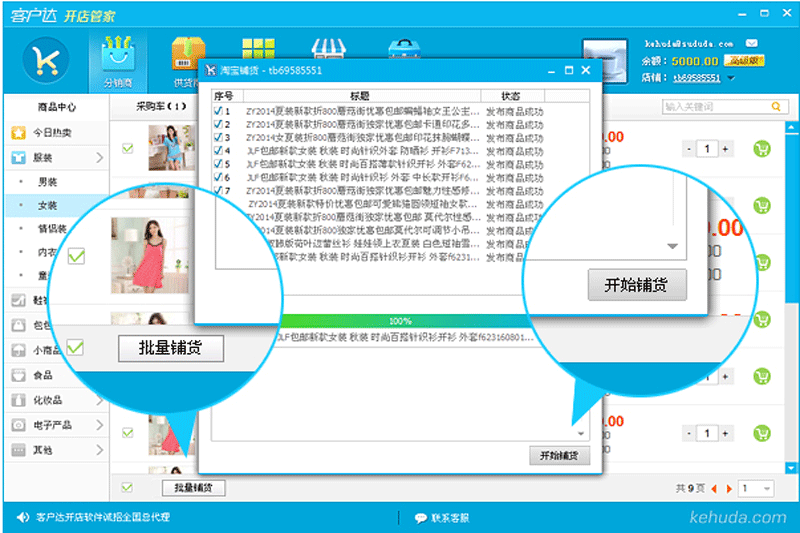Screen dimensions: 800x533
Task: Go to next page with right orange arrow
Action: (x=729, y=489)
